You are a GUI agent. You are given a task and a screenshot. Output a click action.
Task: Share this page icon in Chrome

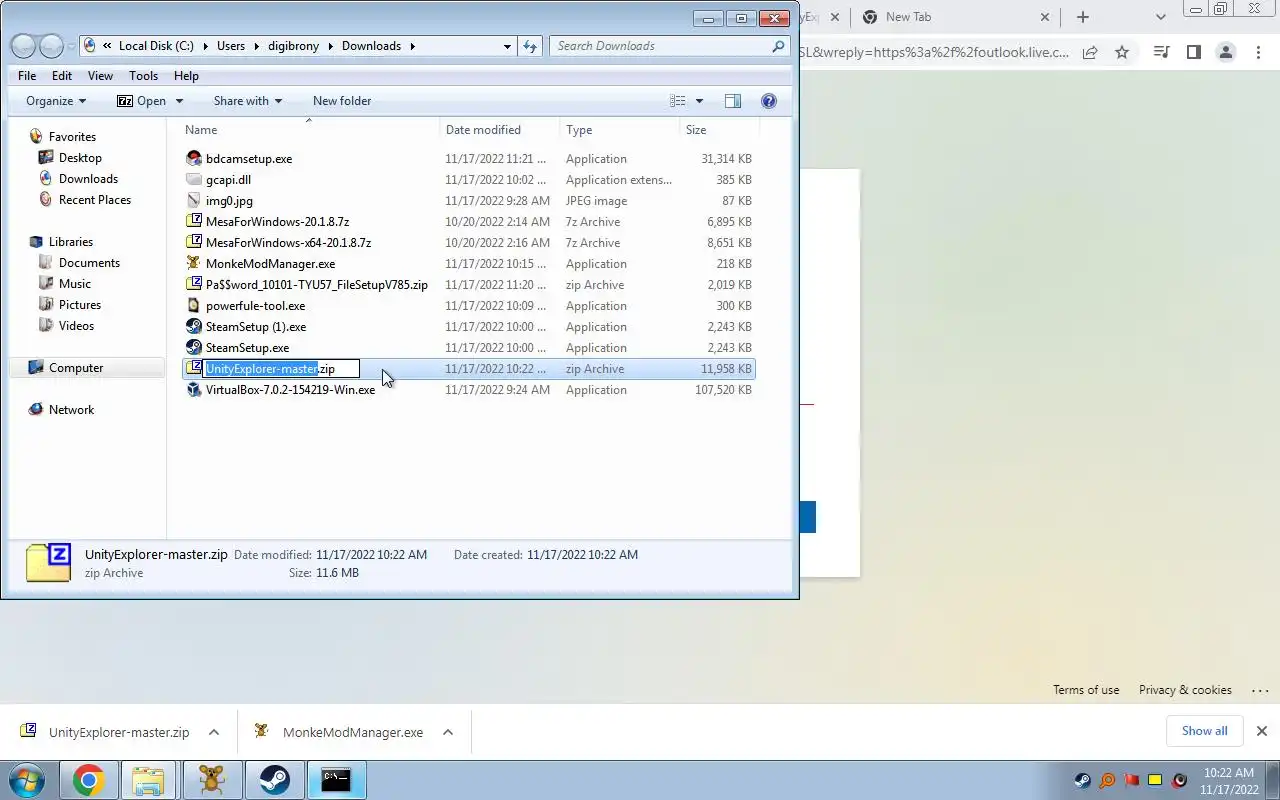[1090, 52]
